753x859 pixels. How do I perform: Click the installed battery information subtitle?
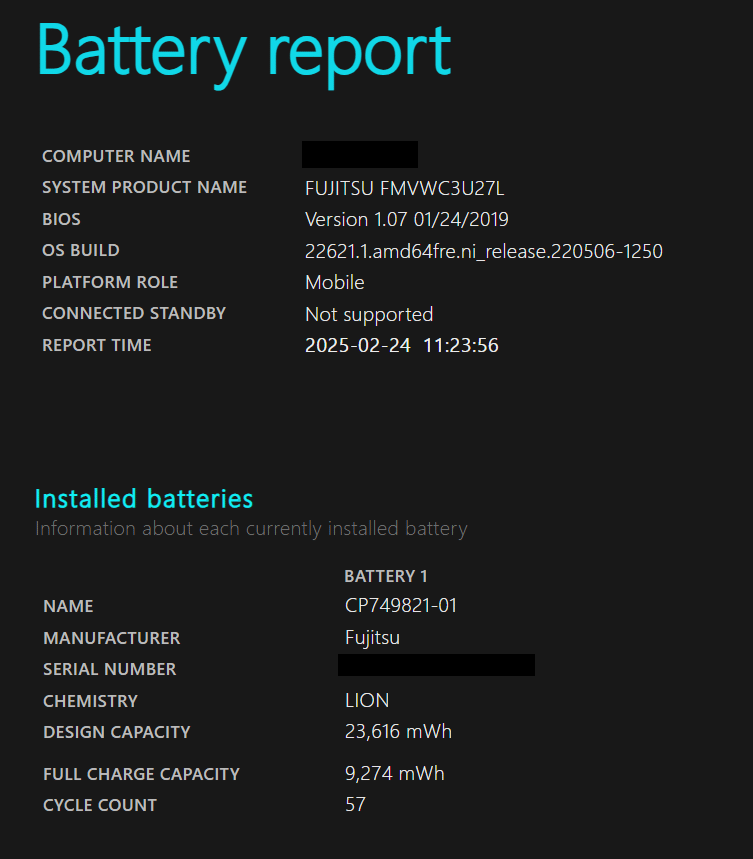(x=251, y=528)
